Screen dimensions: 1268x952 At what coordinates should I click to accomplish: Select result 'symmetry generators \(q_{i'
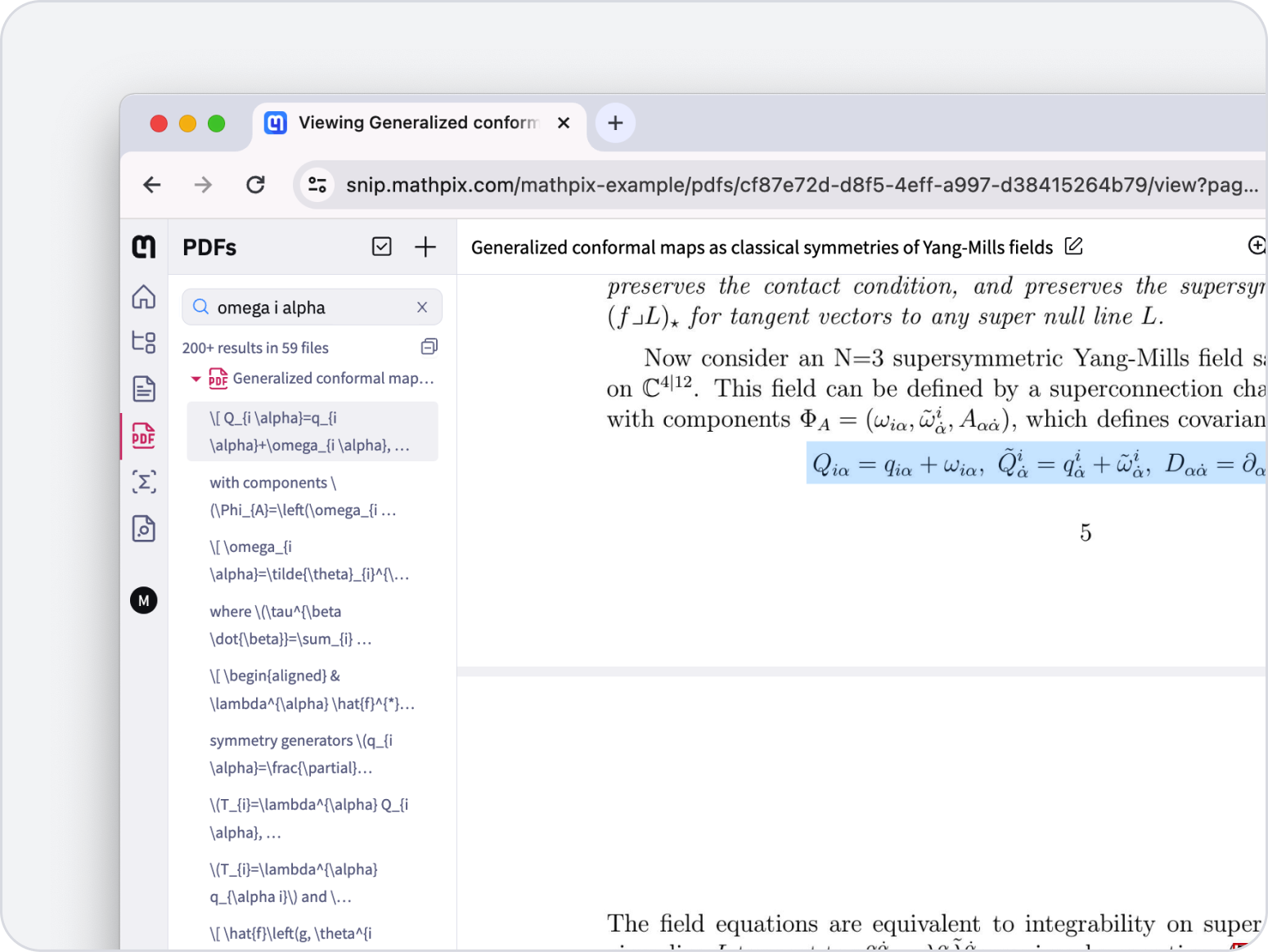(313, 754)
